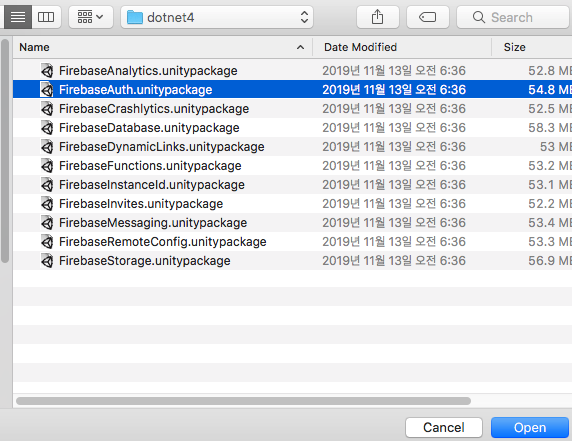Click the FirebaseDynamicLinks.unitypackage file icon
The width and height of the screenshot is (572, 441).
pos(47,147)
